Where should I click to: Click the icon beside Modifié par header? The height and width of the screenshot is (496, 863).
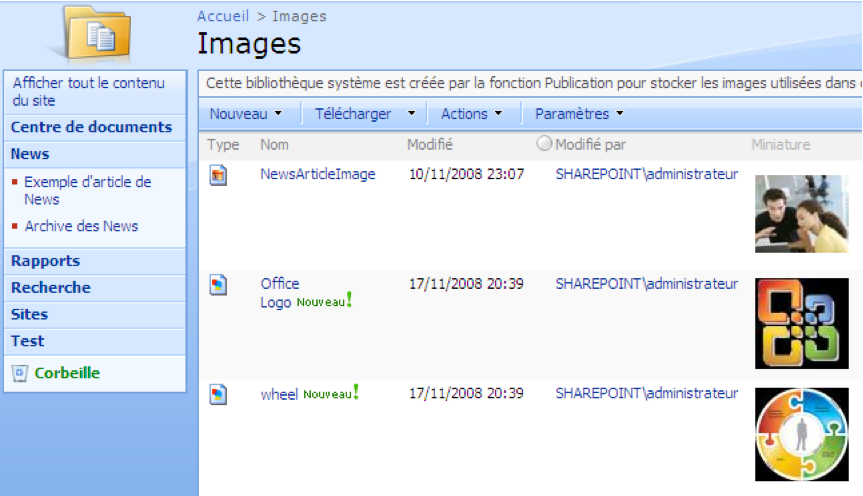544,144
